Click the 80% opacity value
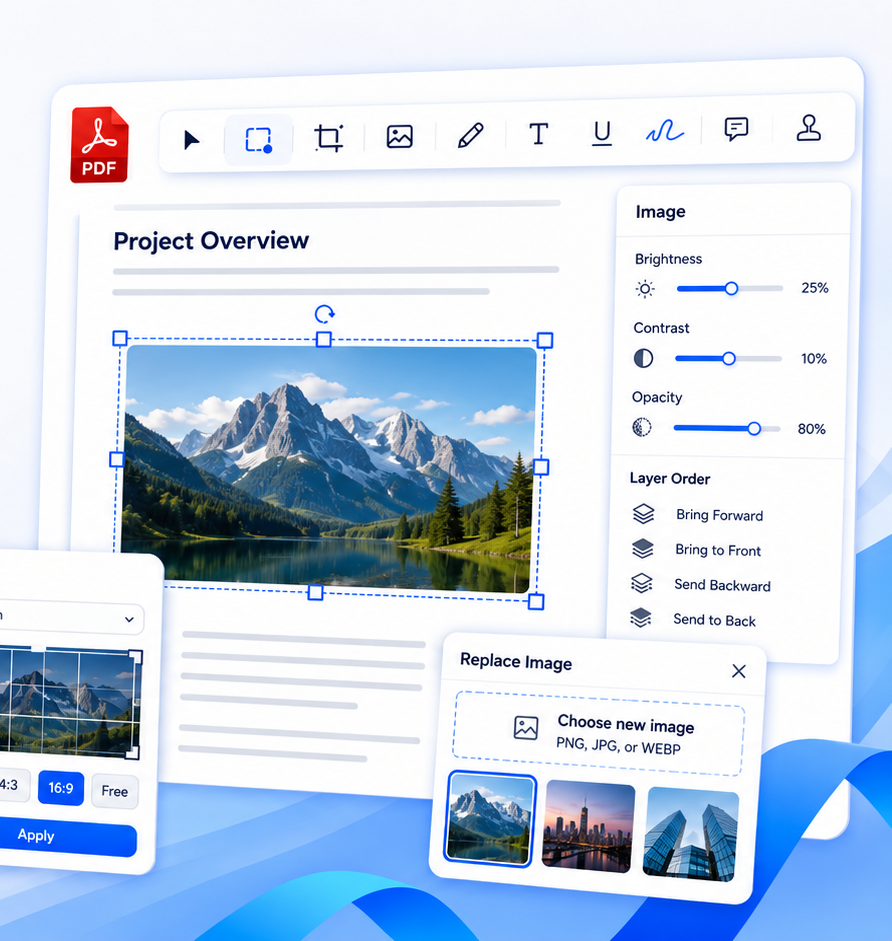The image size is (892, 941). [812, 429]
